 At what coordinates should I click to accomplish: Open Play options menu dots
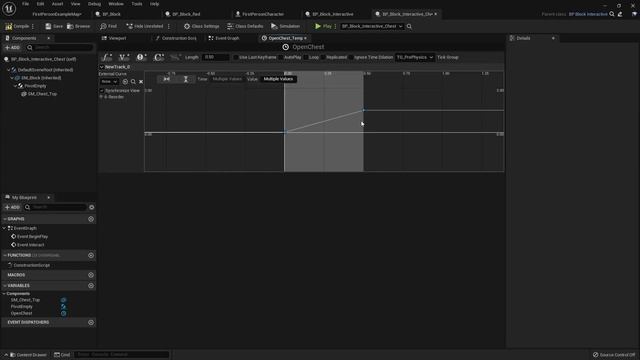335,26
